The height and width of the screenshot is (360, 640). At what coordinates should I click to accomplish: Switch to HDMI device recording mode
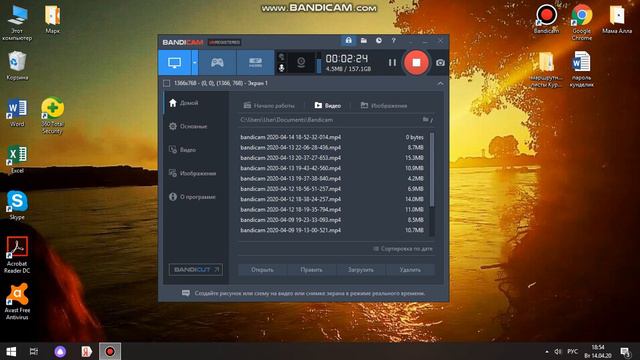[x=256, y=62]
